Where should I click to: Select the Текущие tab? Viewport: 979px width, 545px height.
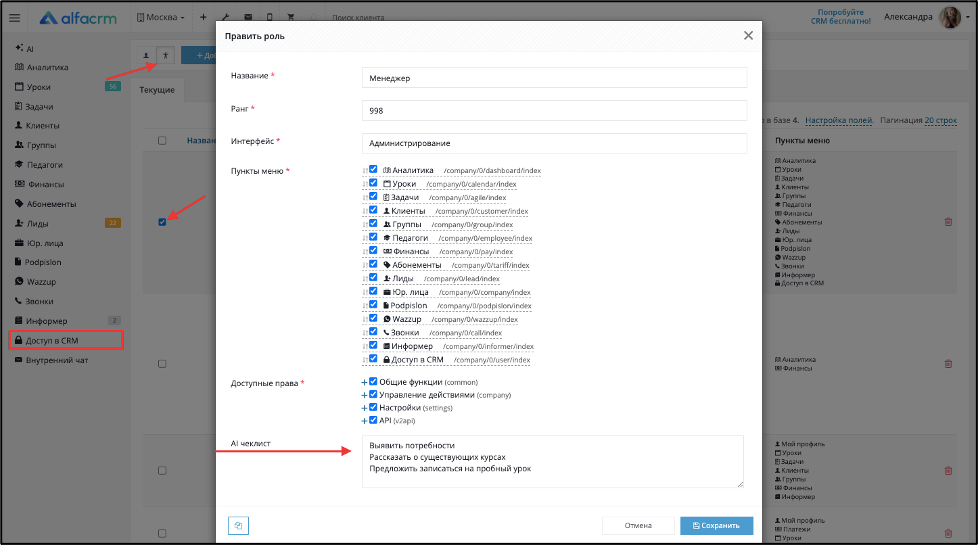[x=157, y=90]
